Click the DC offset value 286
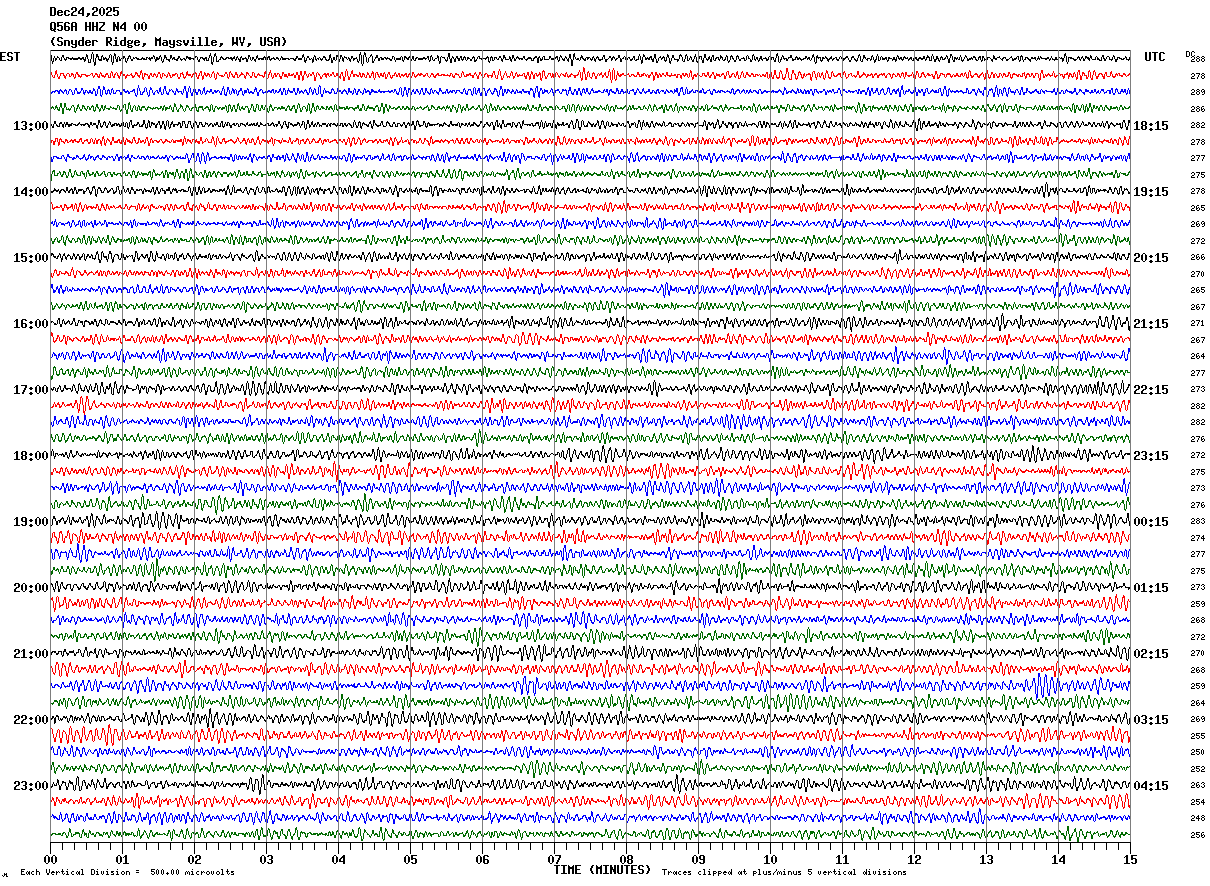 click(x=1198, y=109)
